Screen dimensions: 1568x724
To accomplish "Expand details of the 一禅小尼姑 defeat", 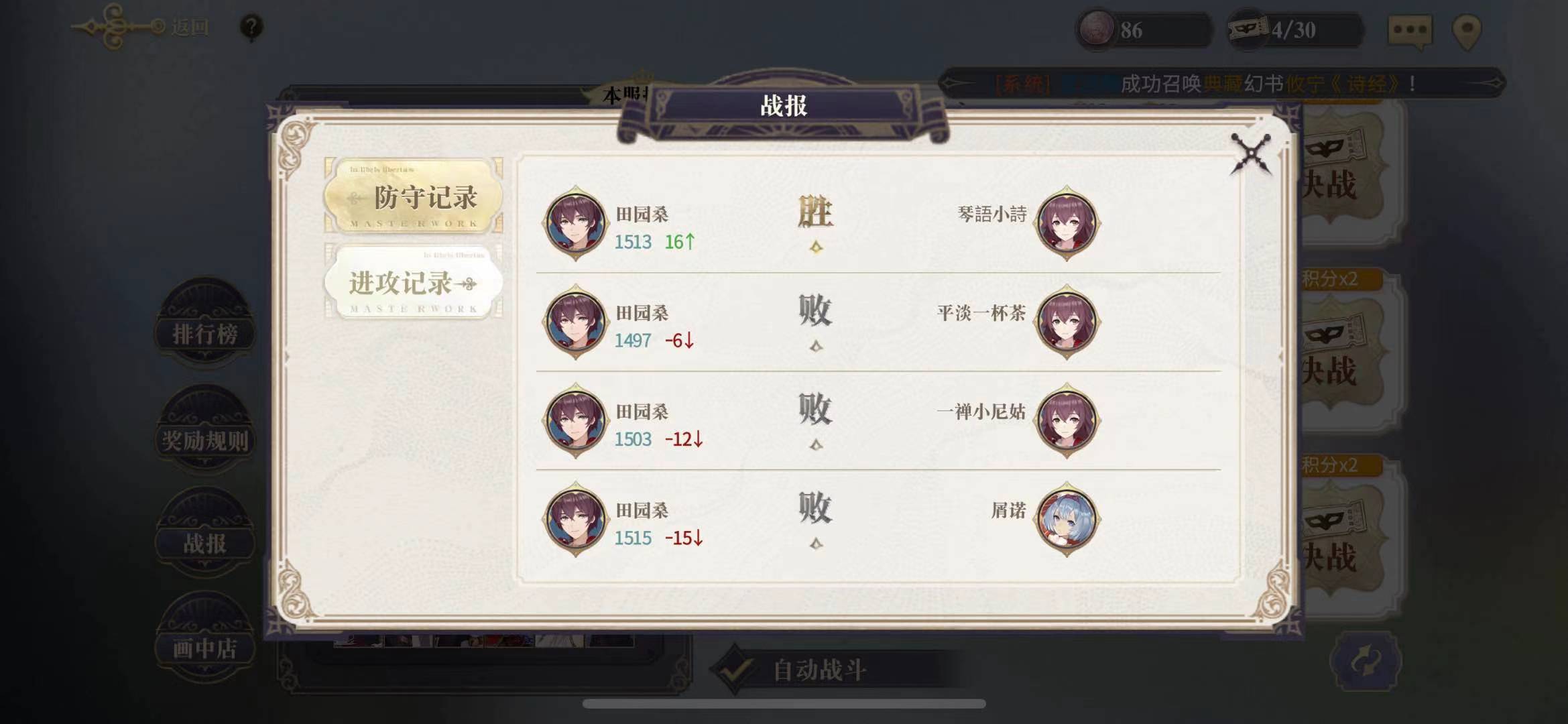I will click(x=816, y=444).
